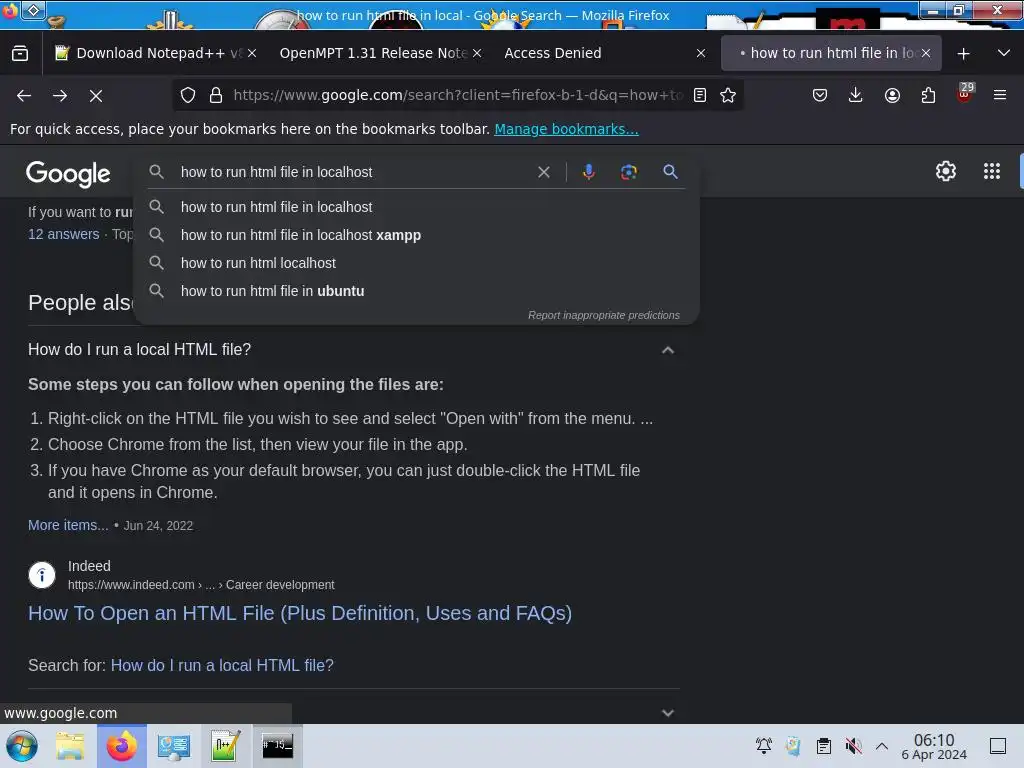
Task: Switch to the OpenMPT 1.31 Release Notes tab
Action: point(372,54)
